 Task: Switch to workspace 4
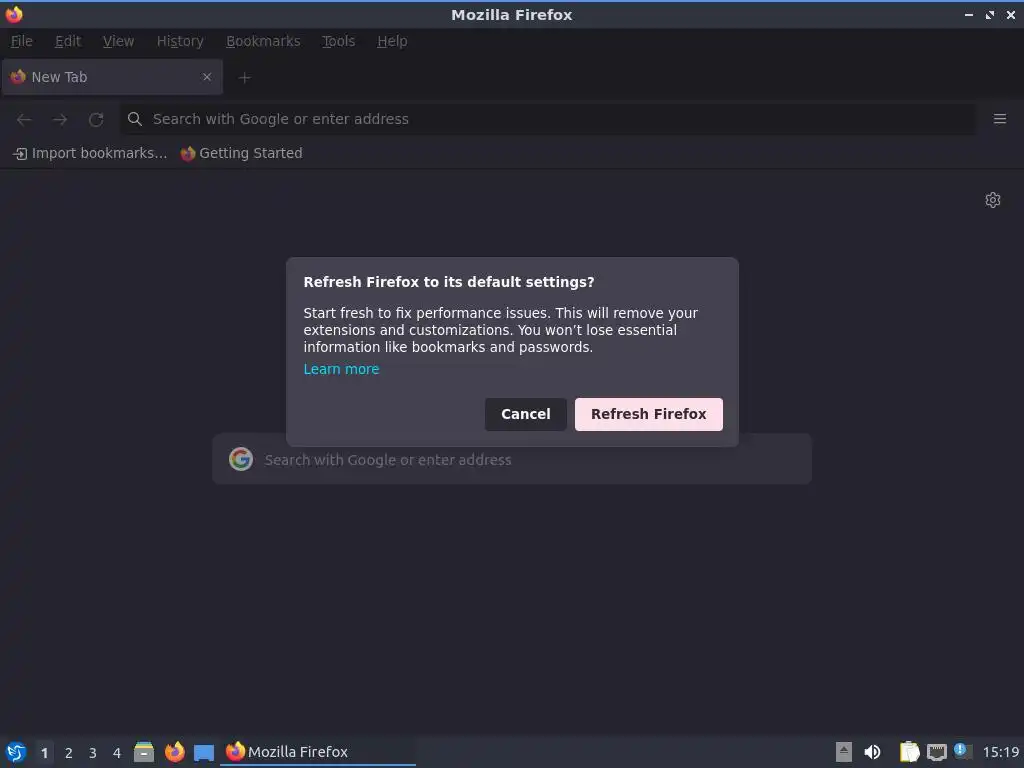click(117, 752)
